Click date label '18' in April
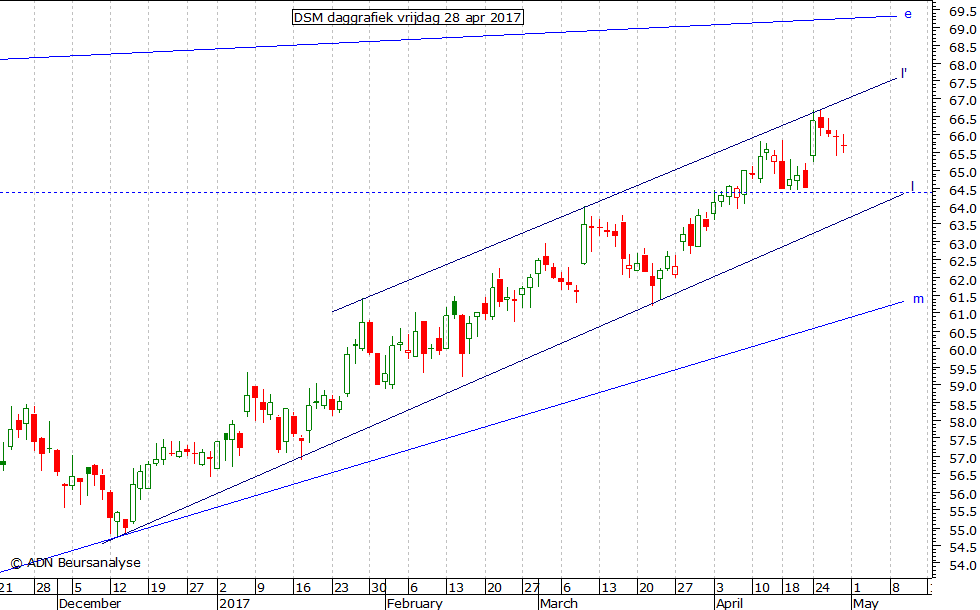Screen dimensions: 980x610 pos(792,588)
